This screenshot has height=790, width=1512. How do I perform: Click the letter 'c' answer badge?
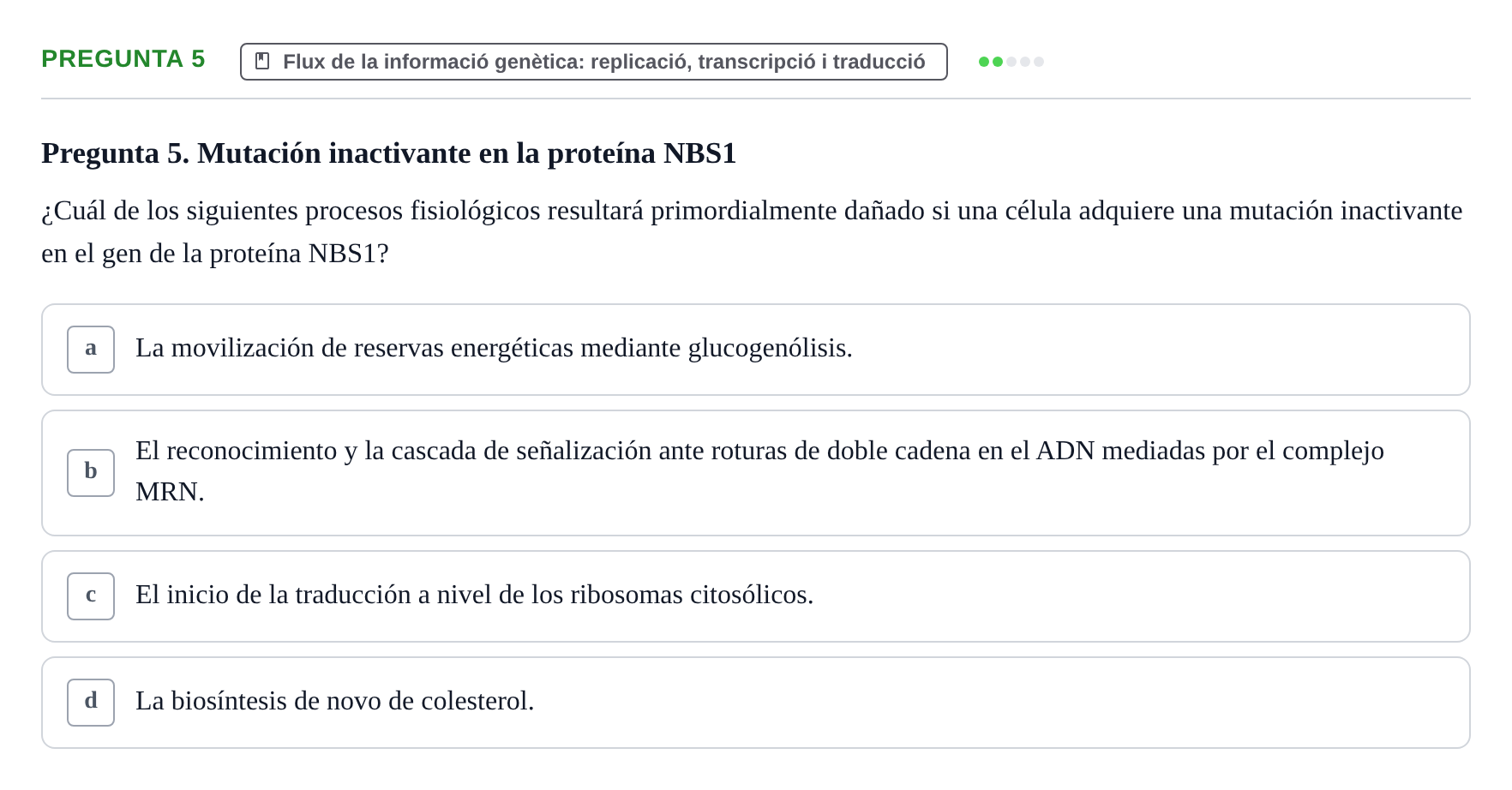(x=91, y=596)
